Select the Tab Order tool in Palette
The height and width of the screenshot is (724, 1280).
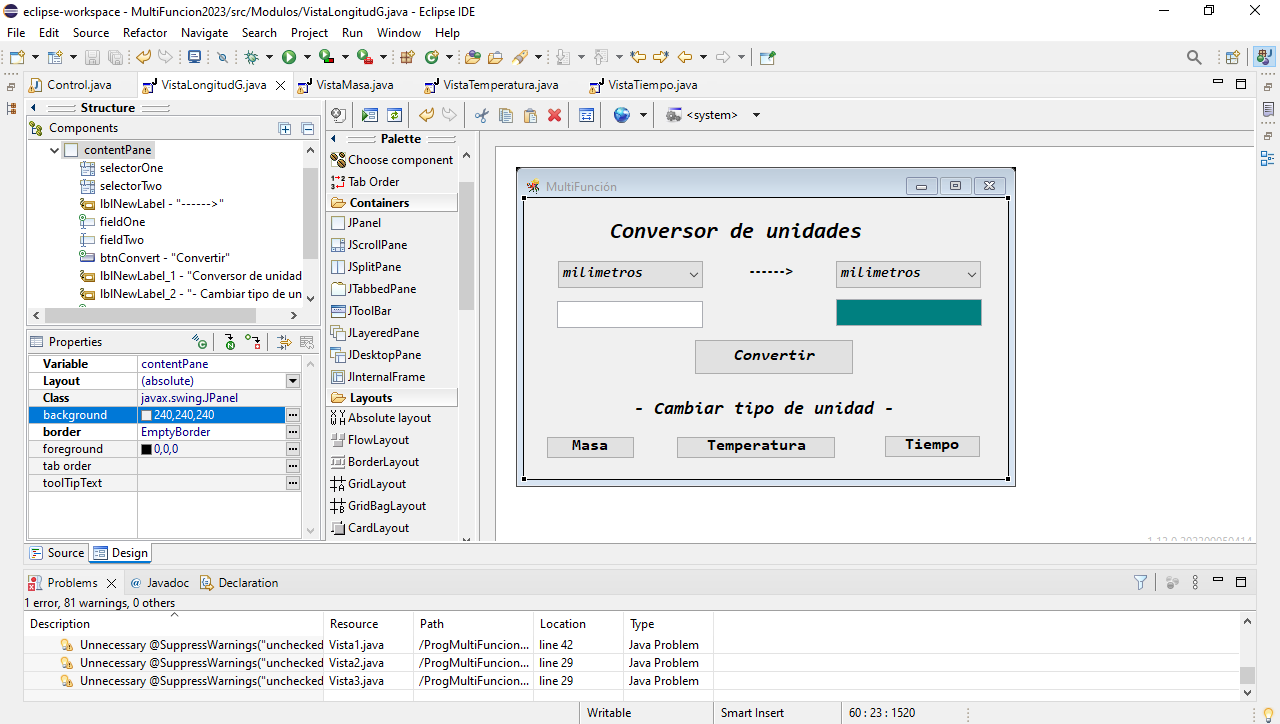365,182
